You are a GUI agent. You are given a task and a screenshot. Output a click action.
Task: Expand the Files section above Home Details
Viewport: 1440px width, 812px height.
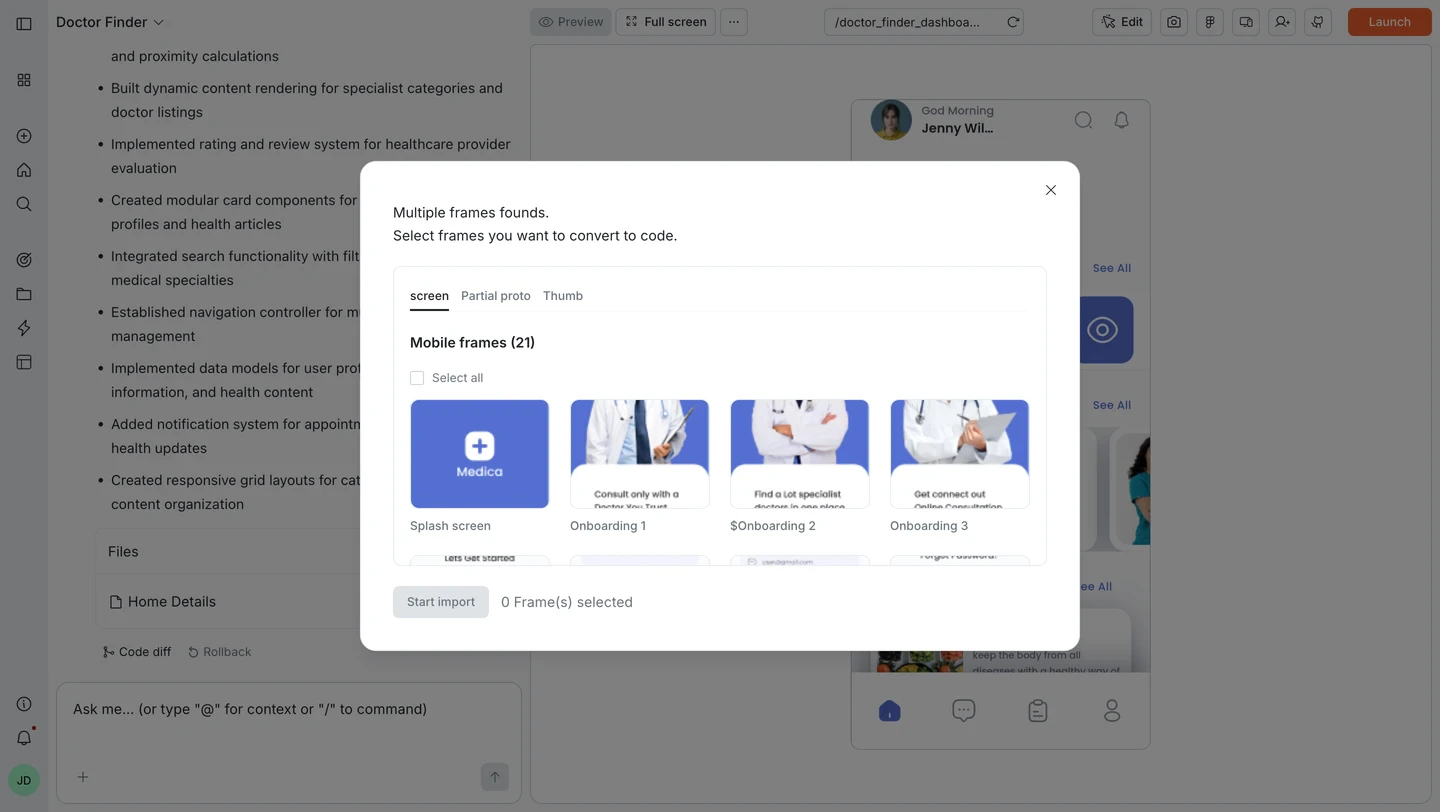coord(122,551)
